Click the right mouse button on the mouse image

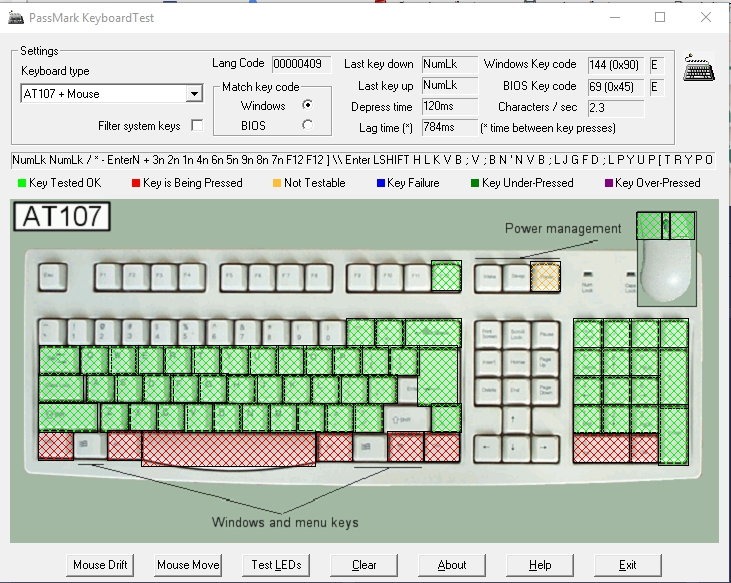click(683, 226)
